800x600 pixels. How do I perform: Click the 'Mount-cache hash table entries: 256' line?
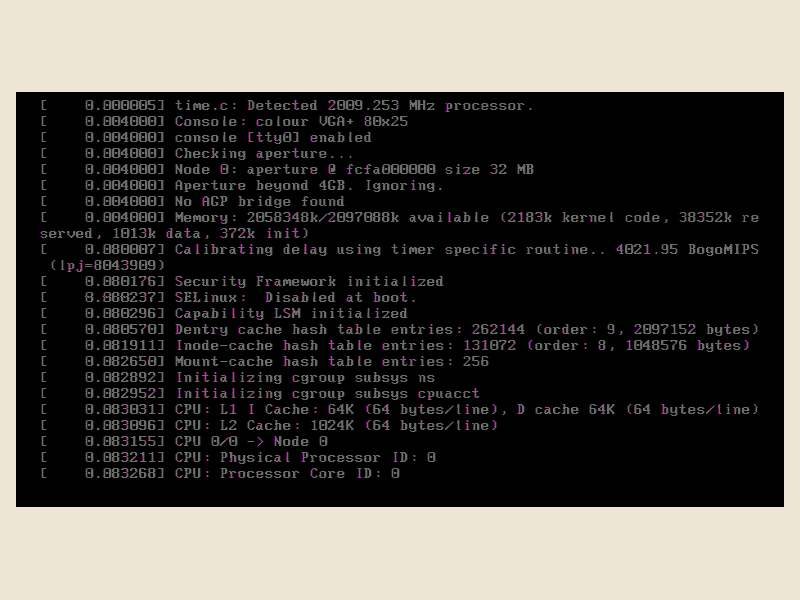[264, 362]
